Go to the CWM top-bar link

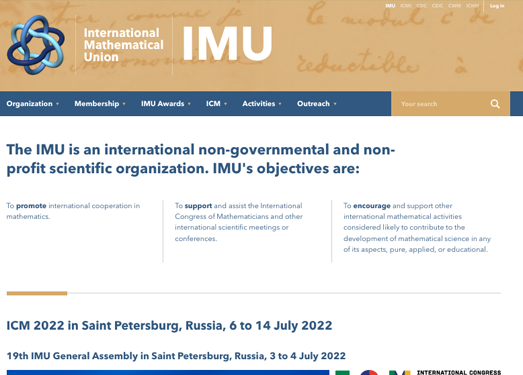click(x=454, y=6)
